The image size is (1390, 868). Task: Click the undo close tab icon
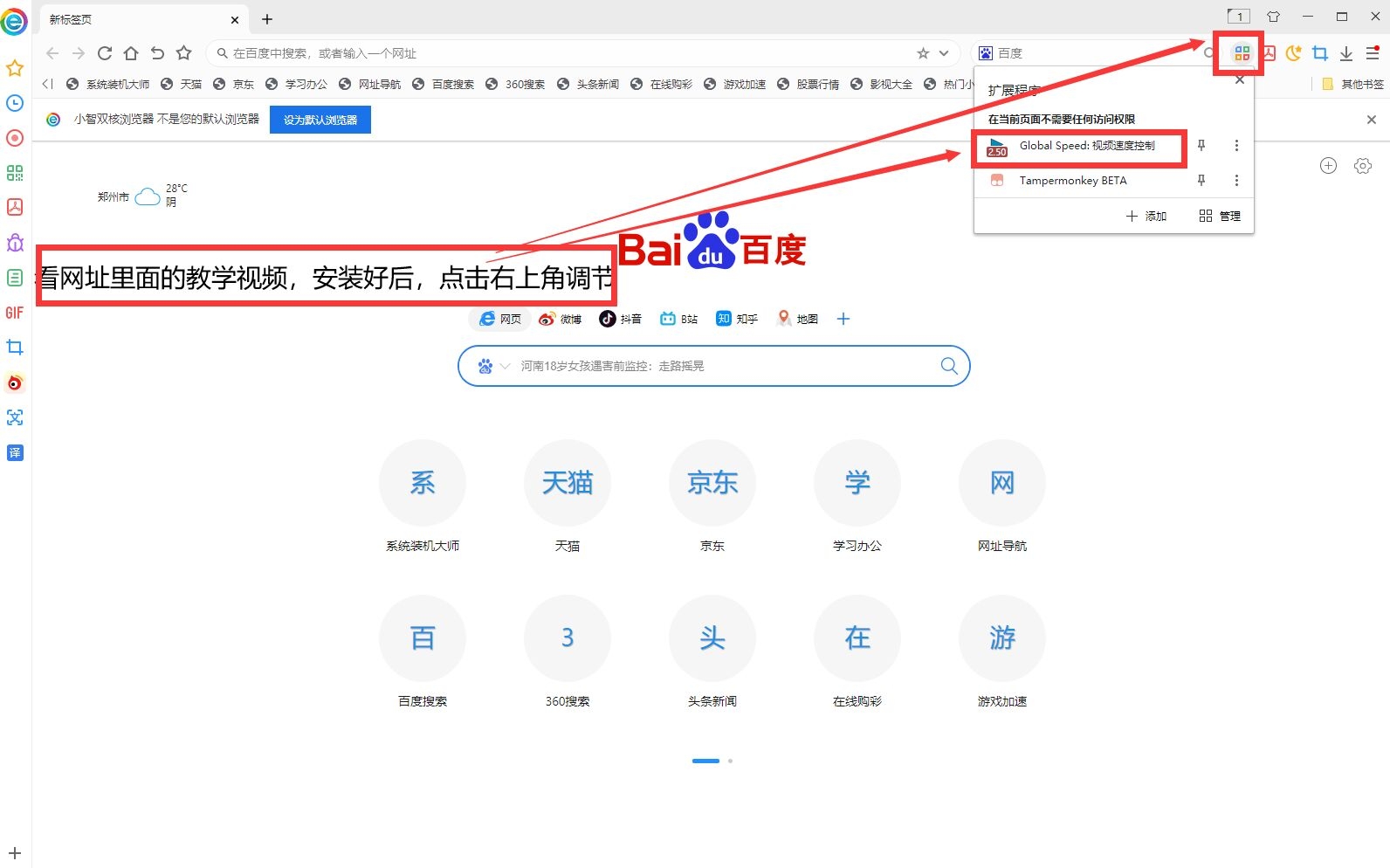tap(157, 53)
